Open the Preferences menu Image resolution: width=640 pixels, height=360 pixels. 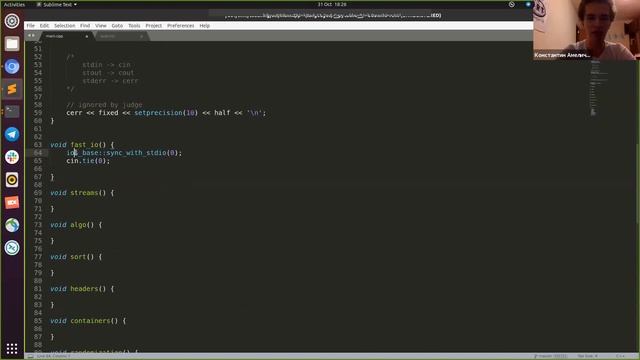(x=180, y=26)
